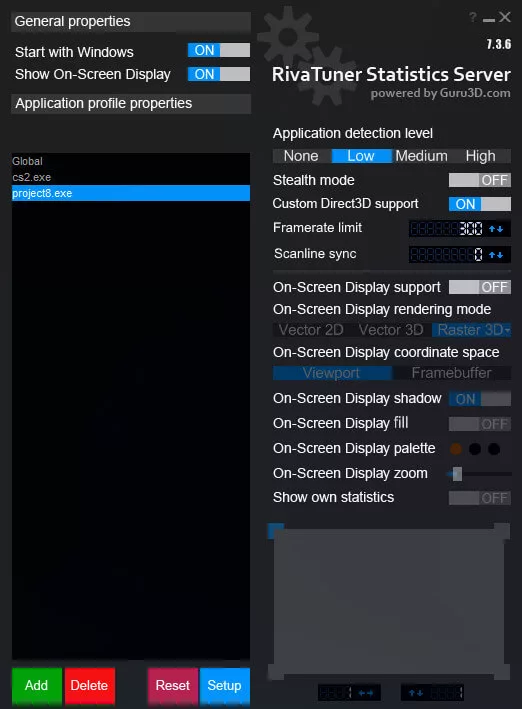
Task: Select Vector 3D rendering mode
Action: pos(391,330)
